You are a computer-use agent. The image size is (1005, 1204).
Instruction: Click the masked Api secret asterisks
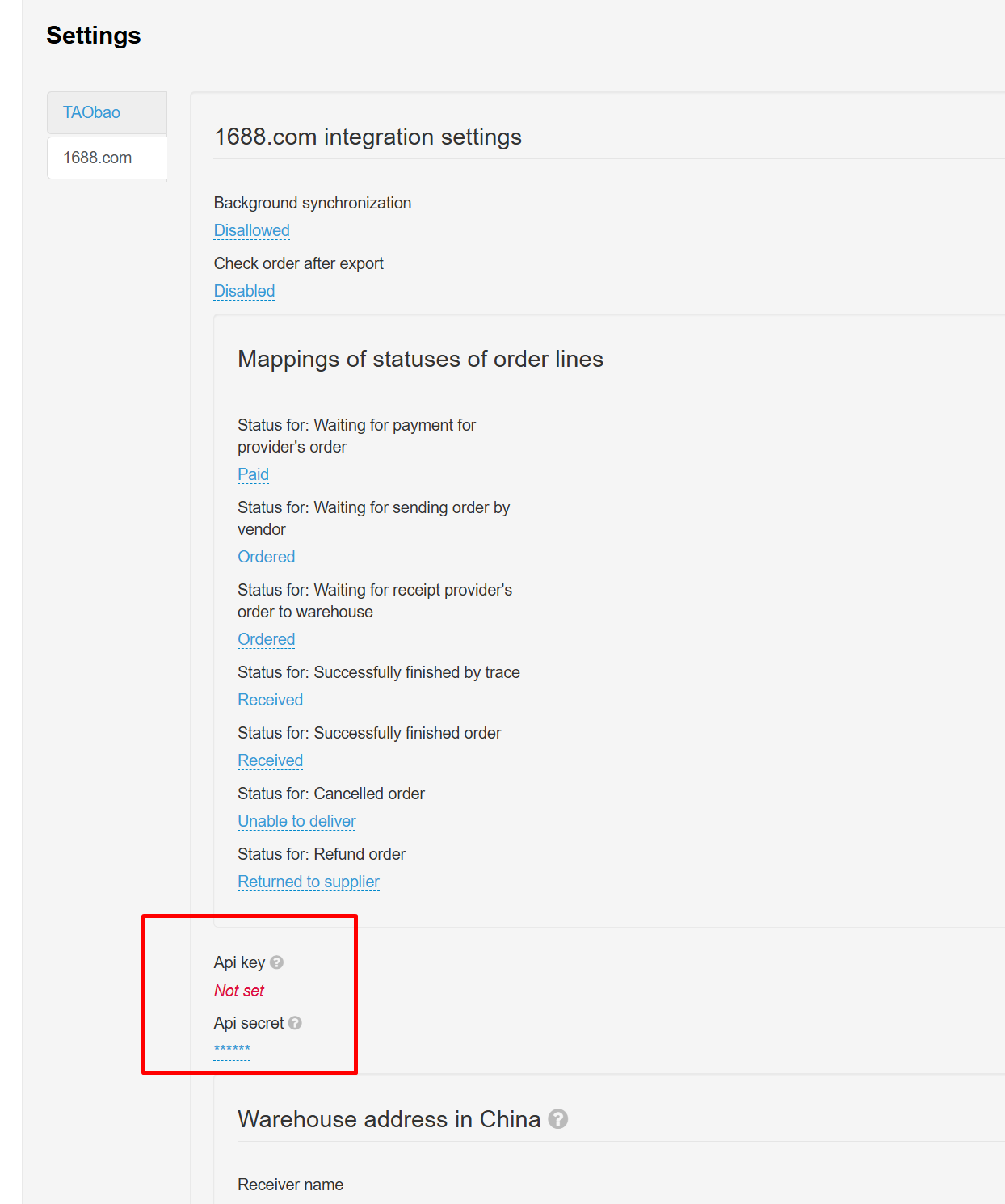coord(232,1050)
